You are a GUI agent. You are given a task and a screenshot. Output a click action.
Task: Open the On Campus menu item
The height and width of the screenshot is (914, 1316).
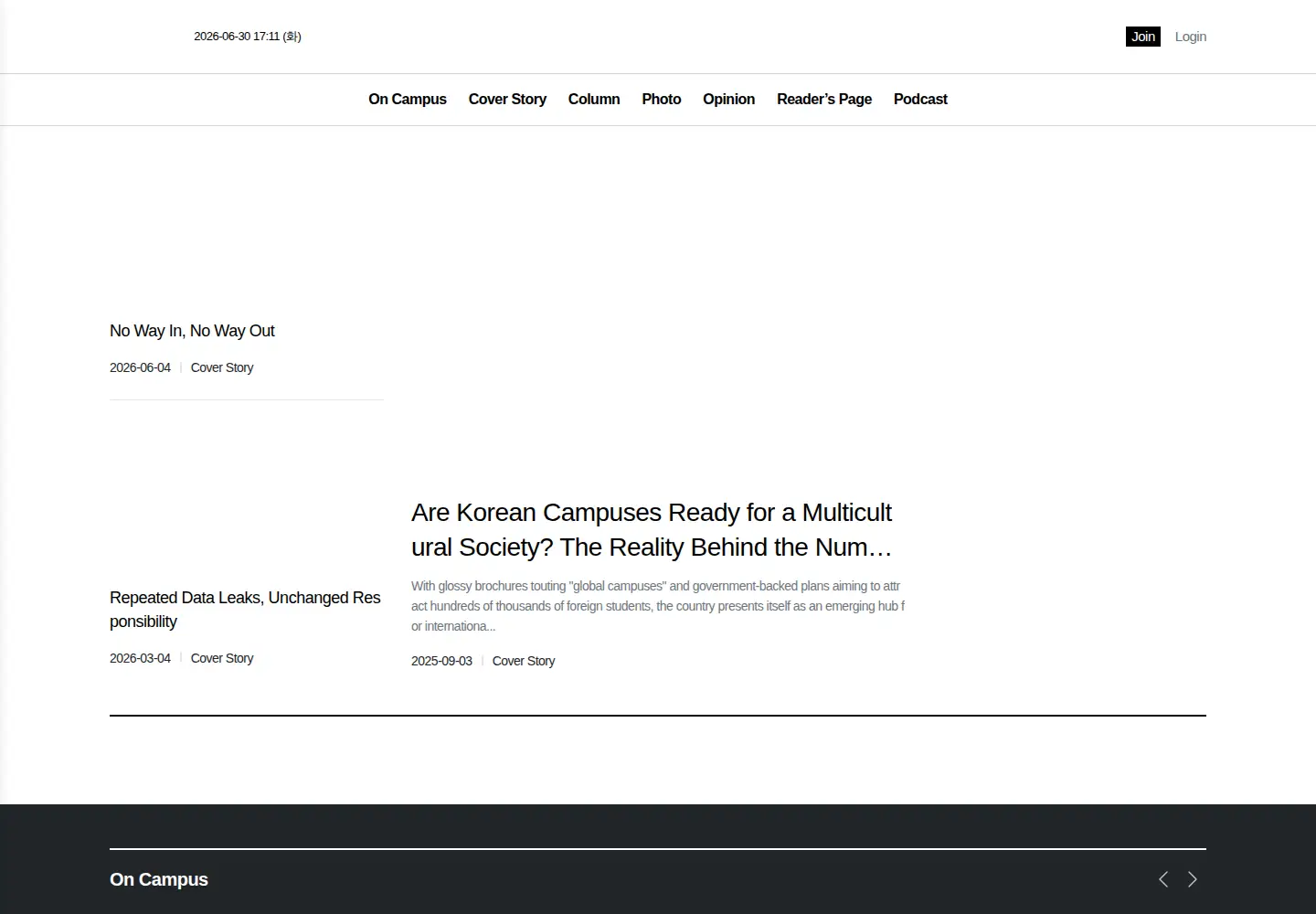point(408,99)
